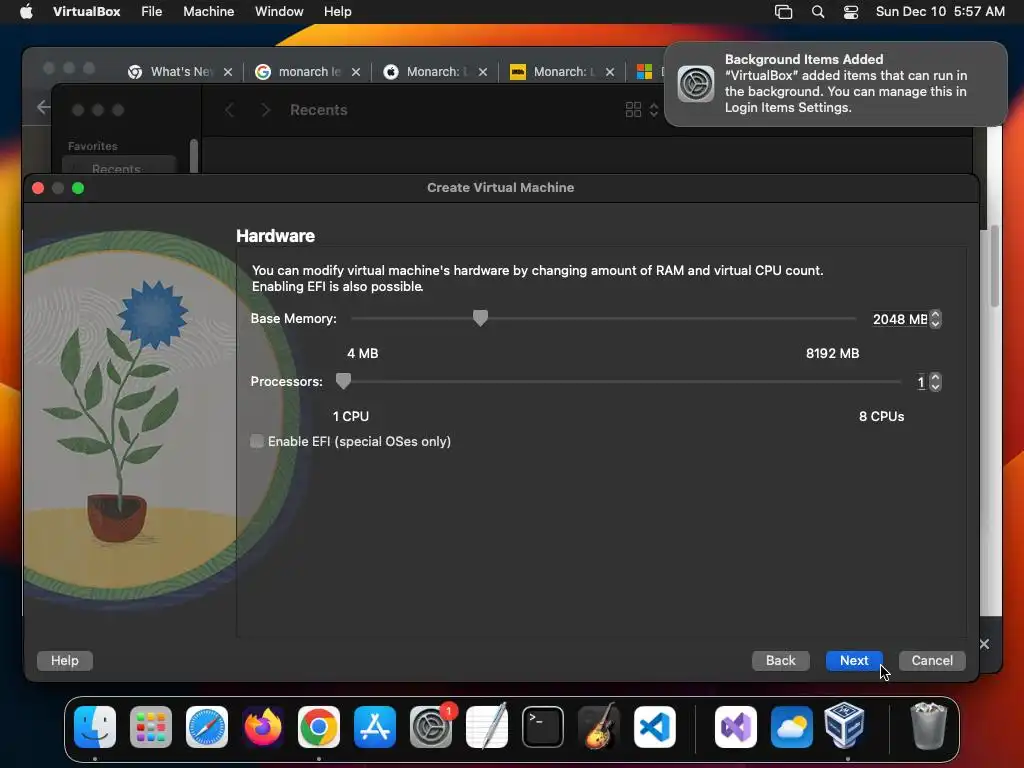Open the Apple menu
Viewport: 1024px width, 768px height.
tap(26, 11)
